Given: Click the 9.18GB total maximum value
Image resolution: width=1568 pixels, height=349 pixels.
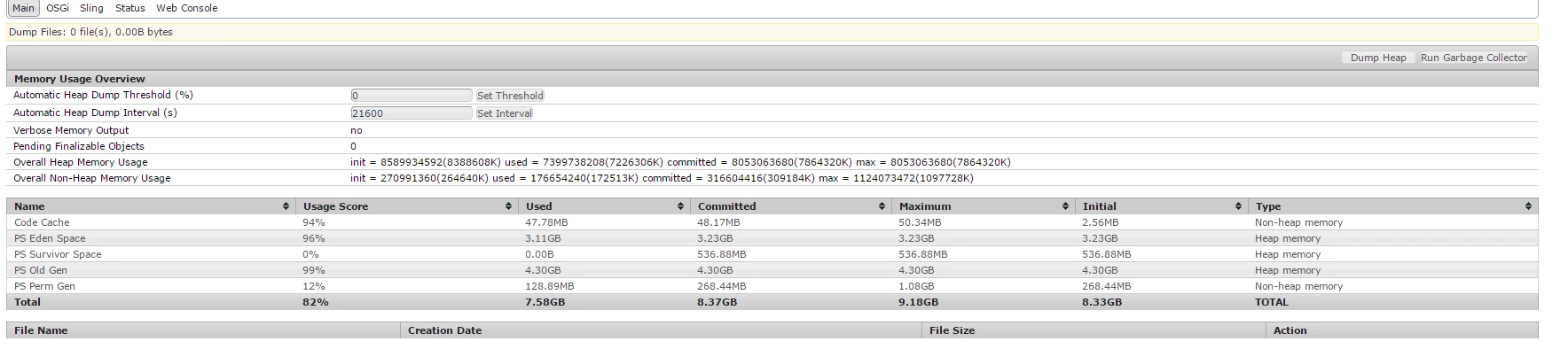Looking at the screenshot, I should click(919, 302).
